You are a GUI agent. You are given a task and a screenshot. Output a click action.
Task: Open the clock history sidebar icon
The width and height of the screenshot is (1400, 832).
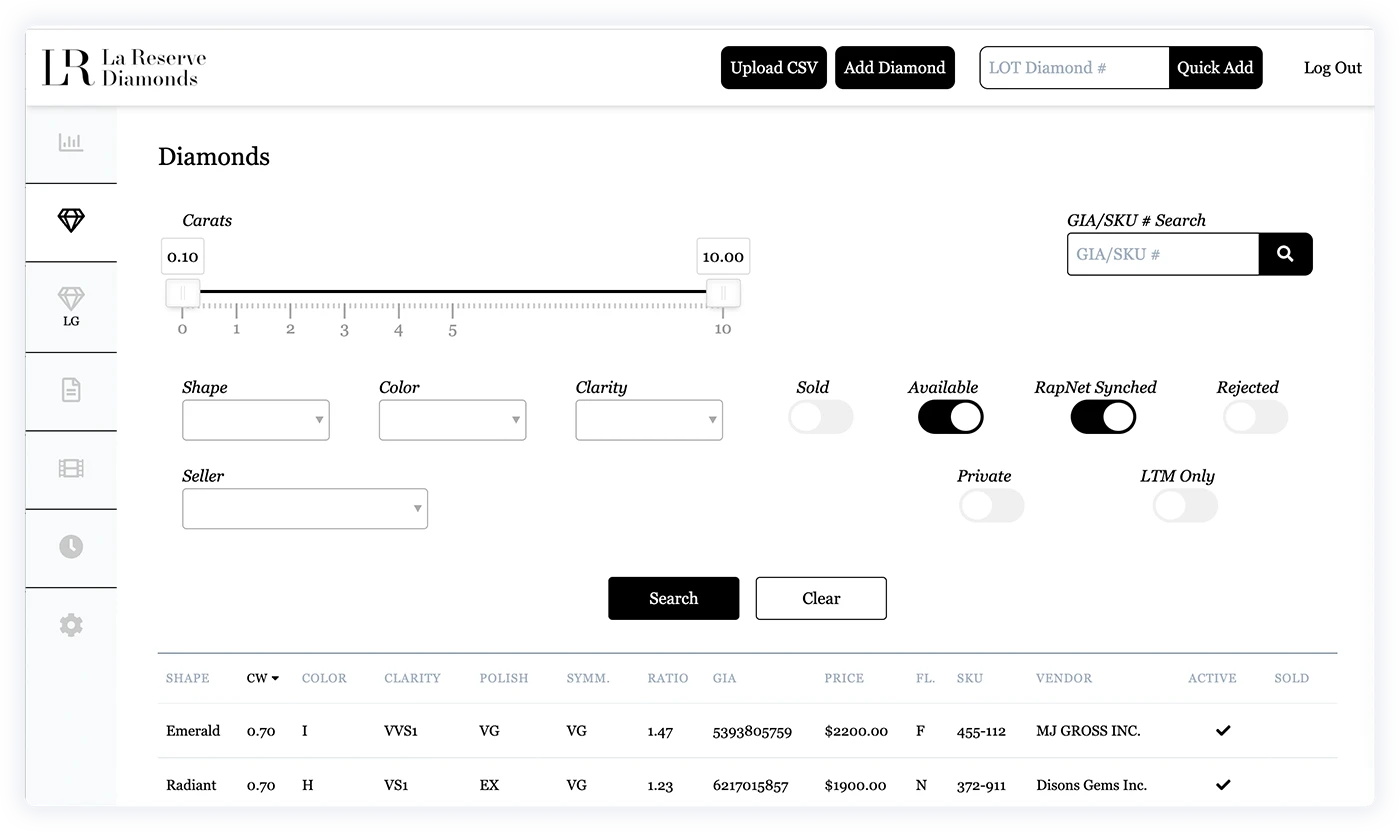tap(71, 546)
